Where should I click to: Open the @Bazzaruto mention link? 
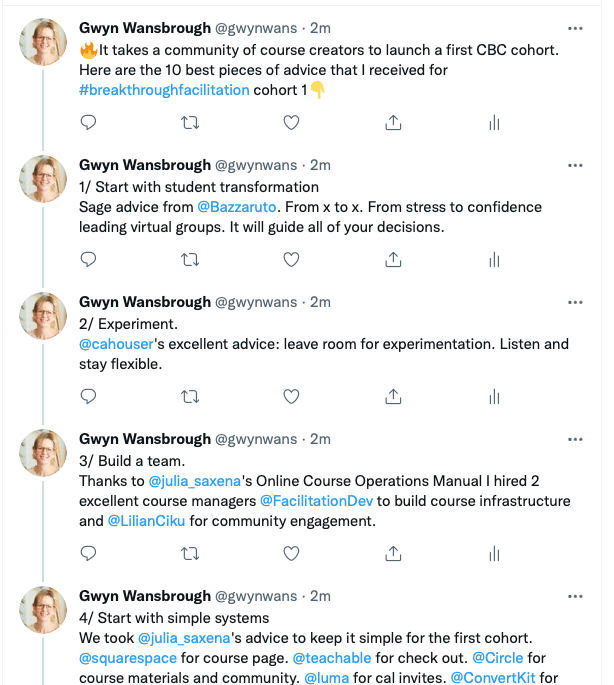[x=237, y=207]
